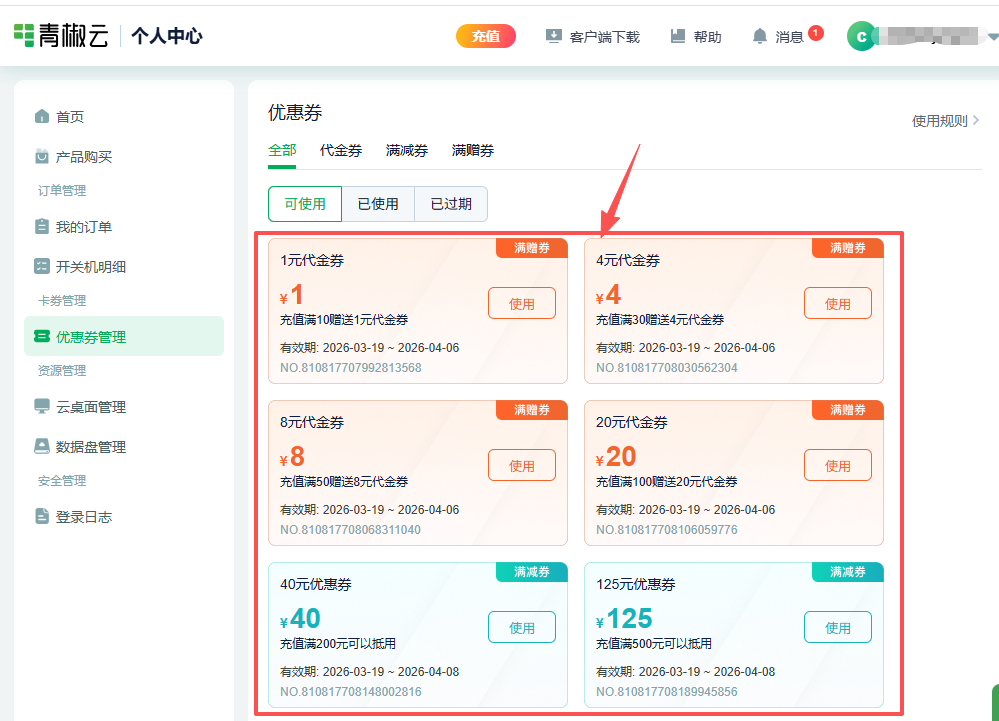
Task: Click the 帮助 book icon
Action: tap(678, 37)
